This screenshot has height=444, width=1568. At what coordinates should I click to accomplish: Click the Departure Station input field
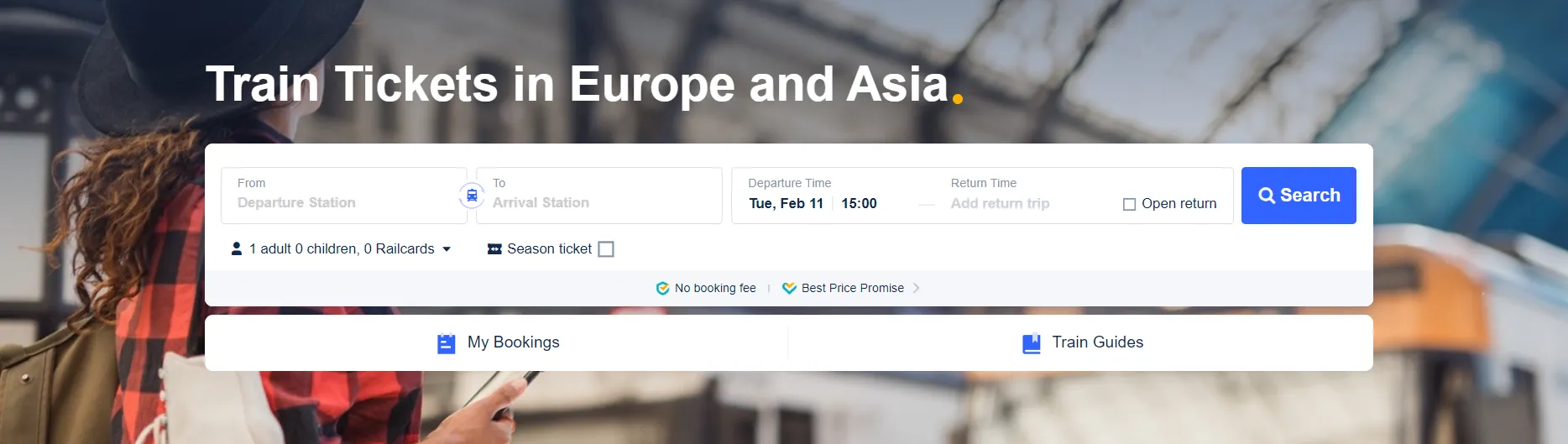click(344, 196)
